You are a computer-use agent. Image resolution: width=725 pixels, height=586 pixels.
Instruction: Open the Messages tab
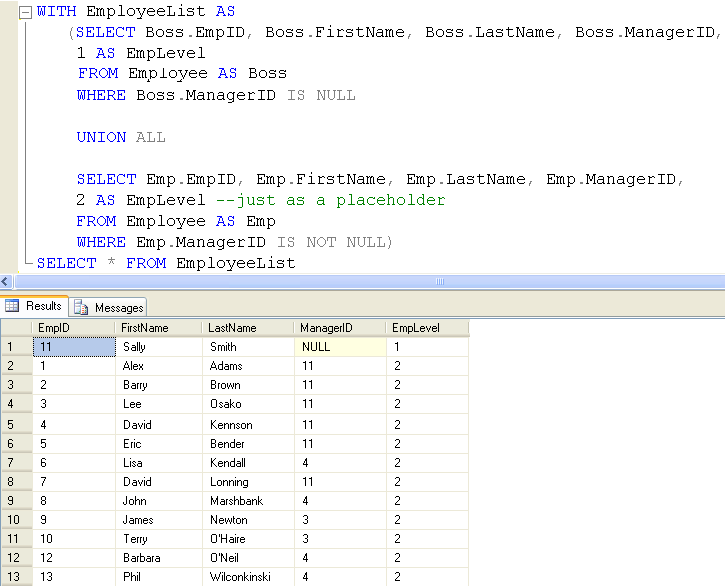point(108,308)
